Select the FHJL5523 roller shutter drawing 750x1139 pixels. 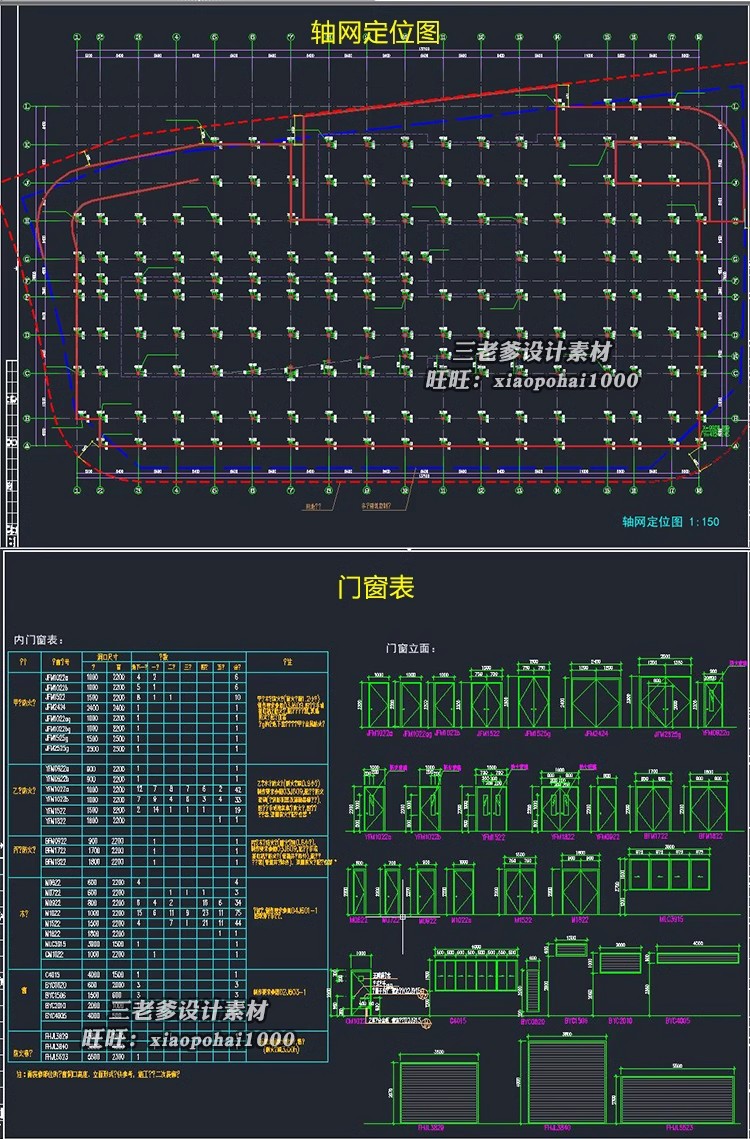677,1098
